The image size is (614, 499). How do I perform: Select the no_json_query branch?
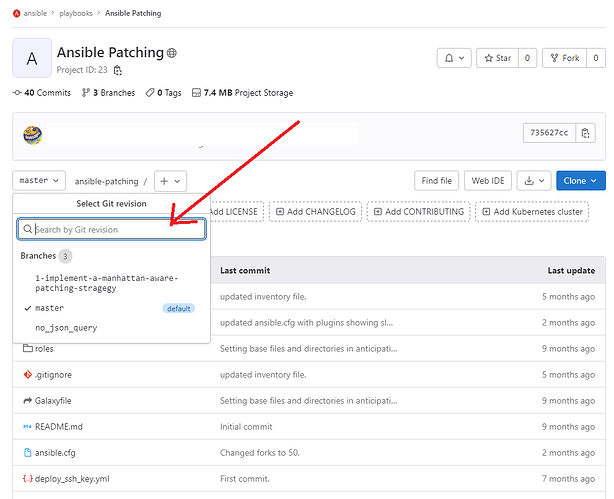click(66, 328)
